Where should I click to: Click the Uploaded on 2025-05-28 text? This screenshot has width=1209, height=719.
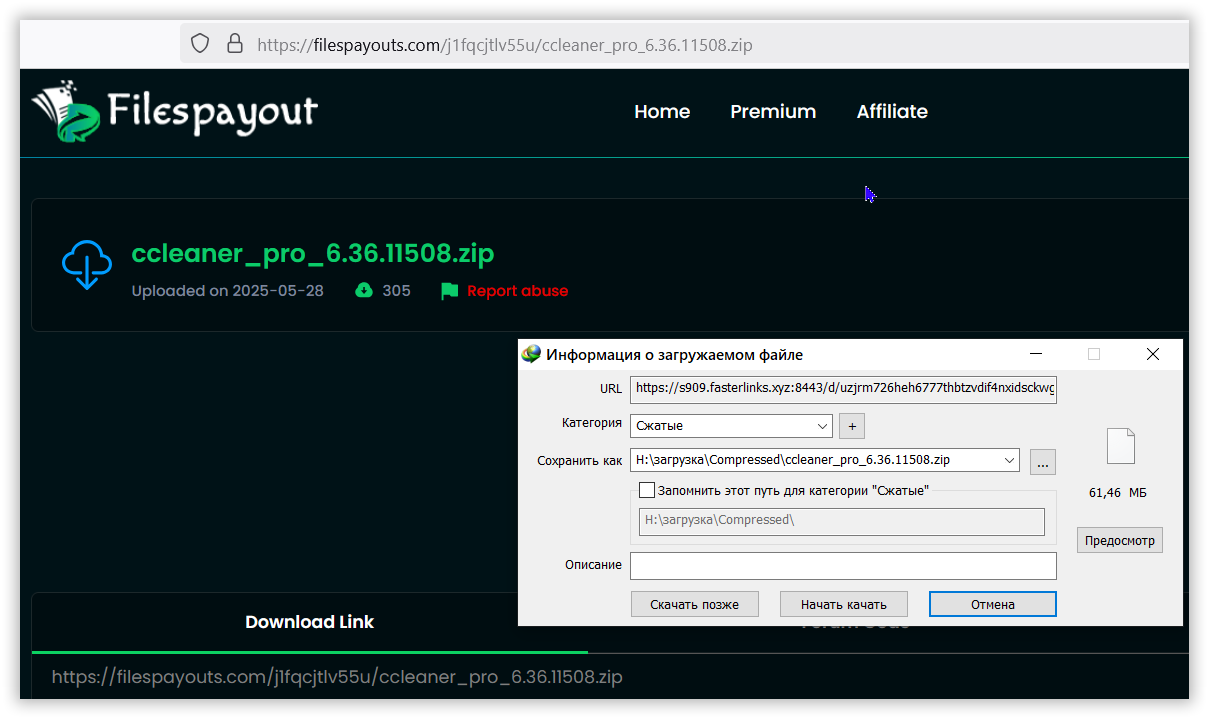tap(228, 291)
